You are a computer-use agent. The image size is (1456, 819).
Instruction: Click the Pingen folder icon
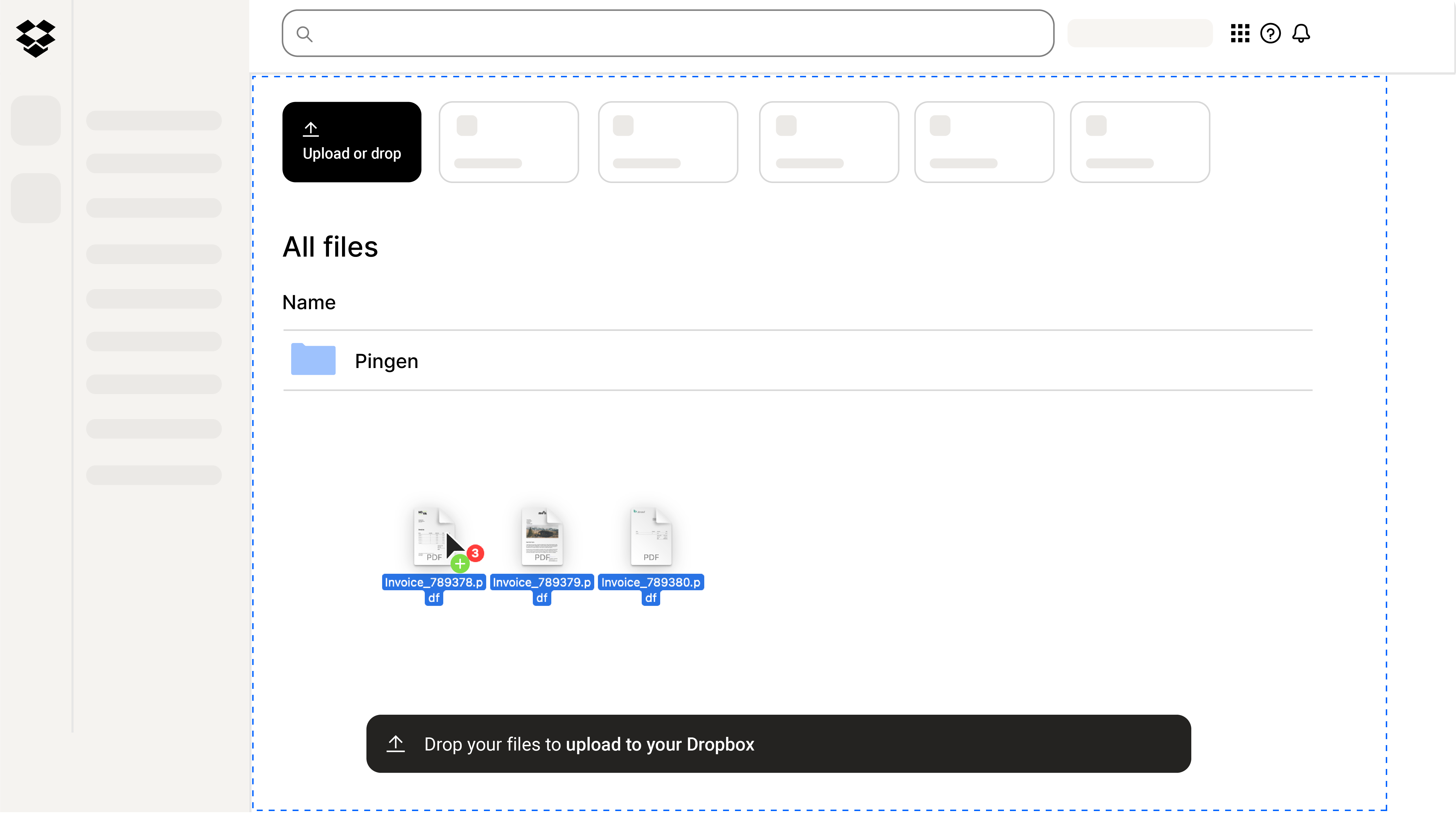pyautogui.click(x=313, y=360)
